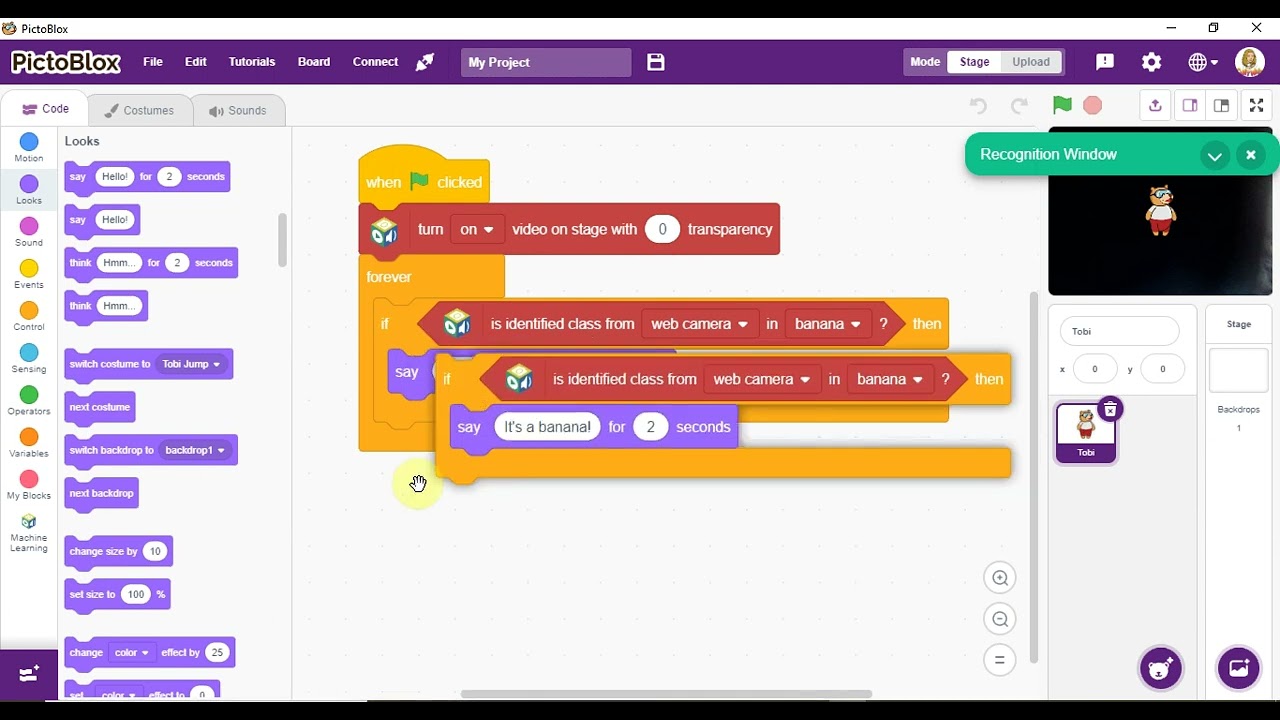1280x720 pixels.
Task: Reset workspace zoom with equals icon
Action: point(1000,660)
